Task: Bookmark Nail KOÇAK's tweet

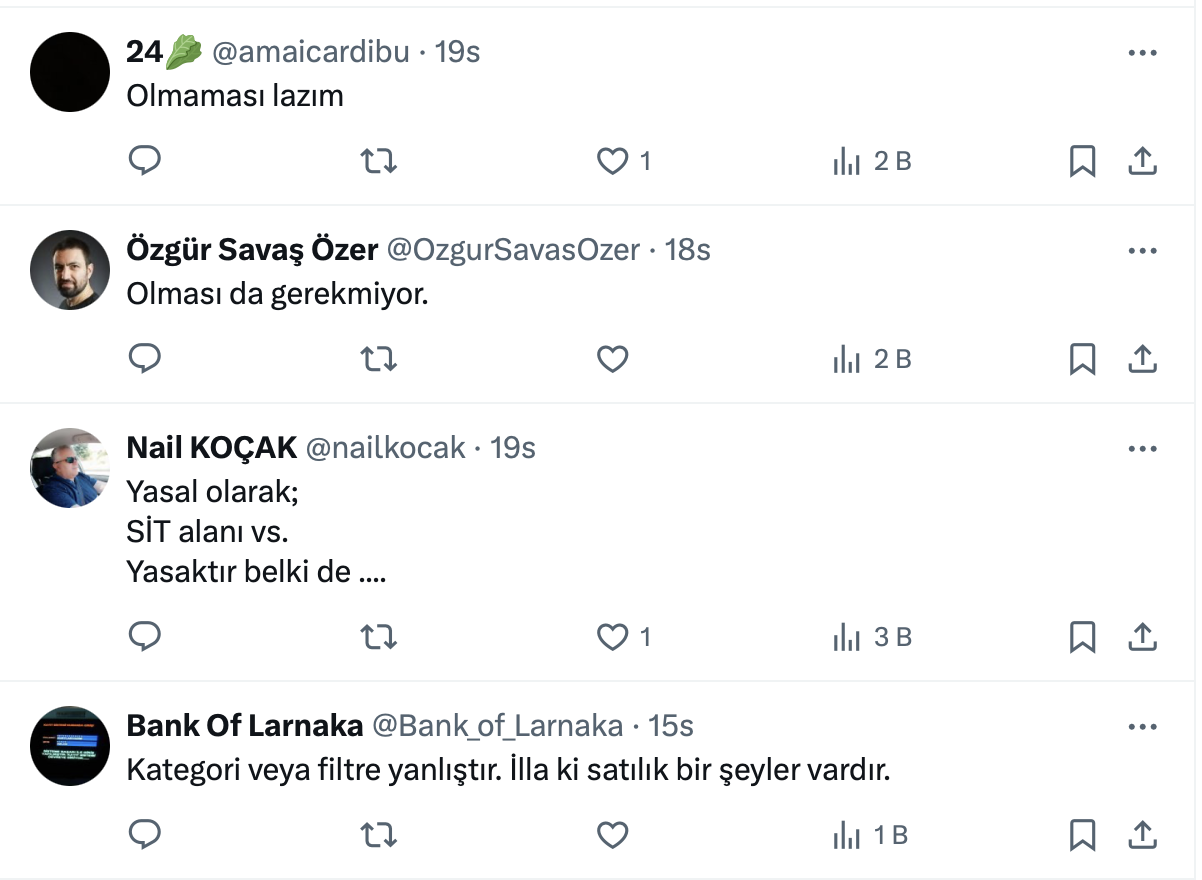Action: click(x=1082, y=636)
